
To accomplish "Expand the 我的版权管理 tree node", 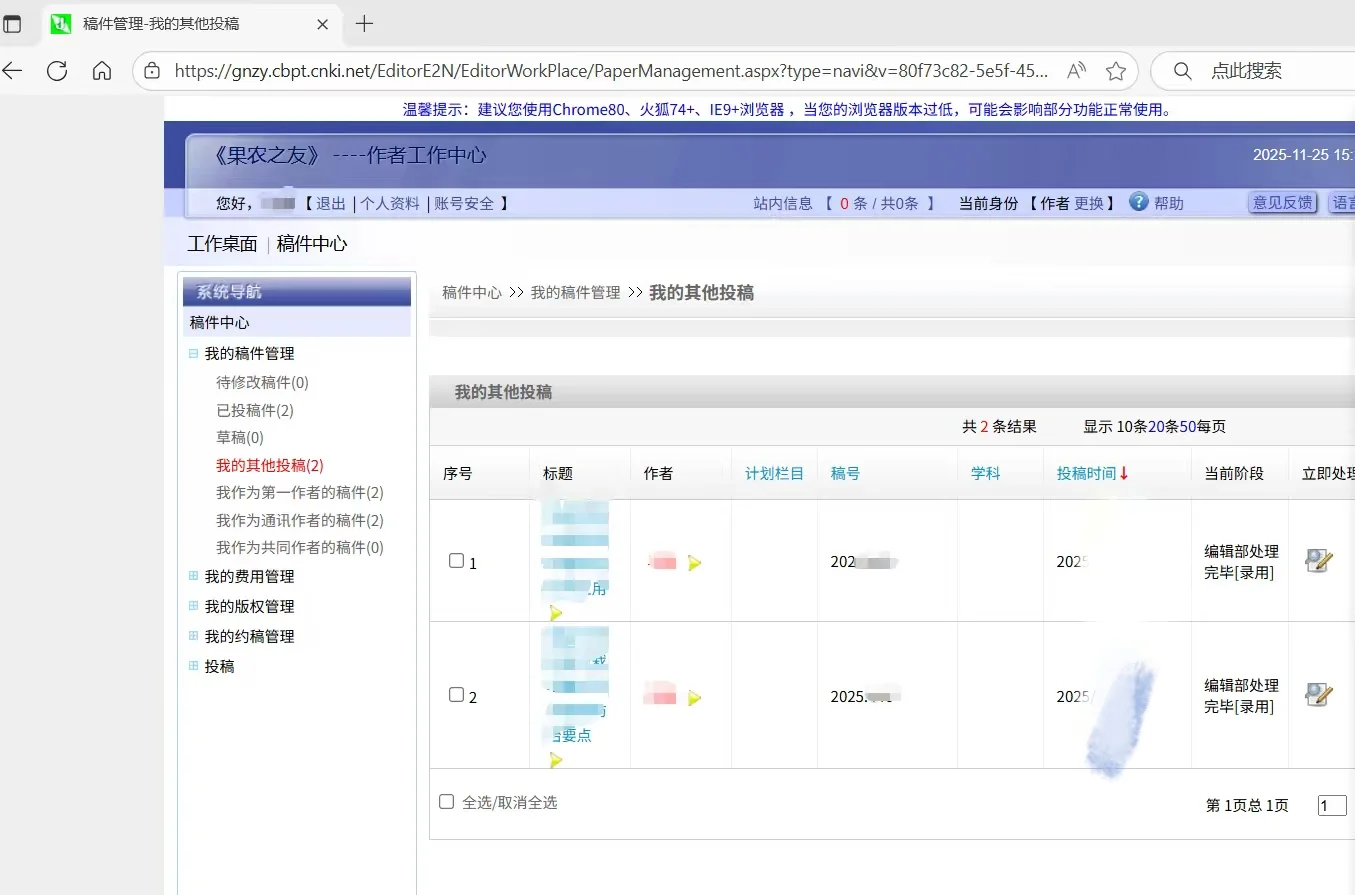I will pyautogui.click(x=194, y=606).
